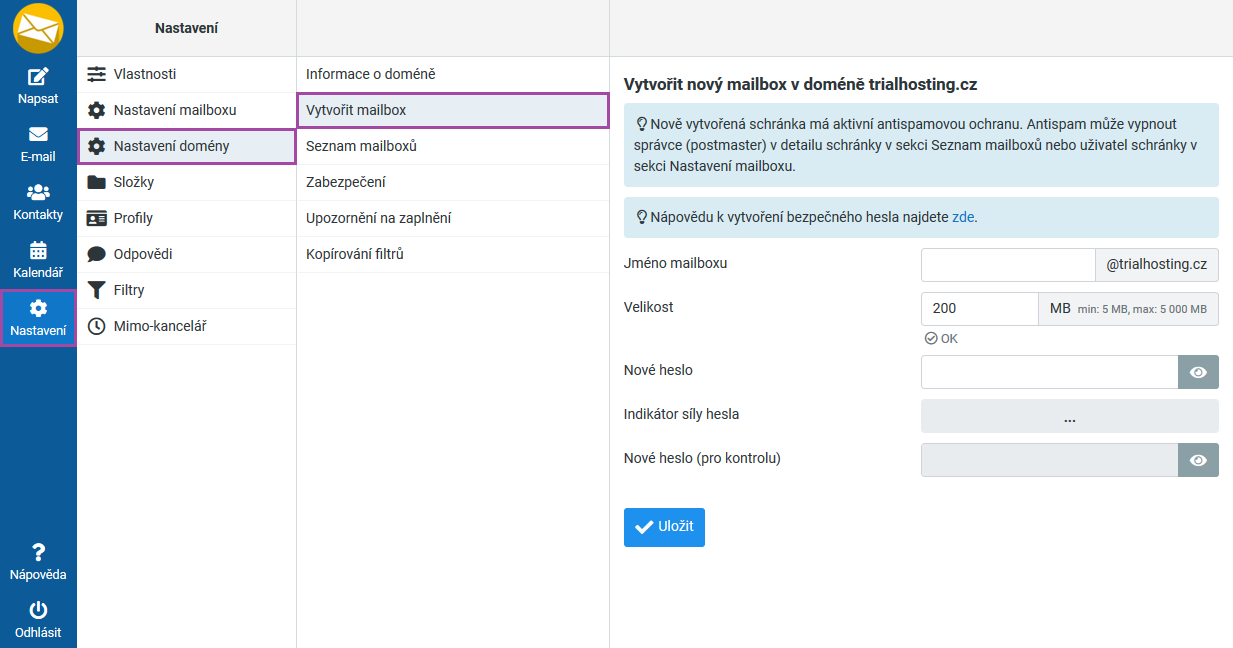
Task: Select Nastavení gear in left sidebar
Action: [x=38, y=309]
